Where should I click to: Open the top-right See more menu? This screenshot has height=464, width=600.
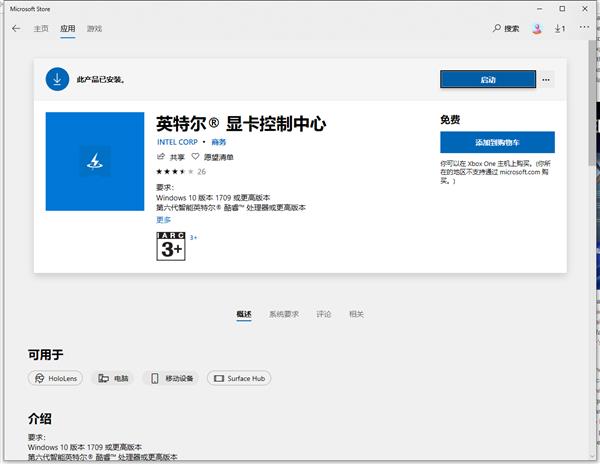coord(584,27)
